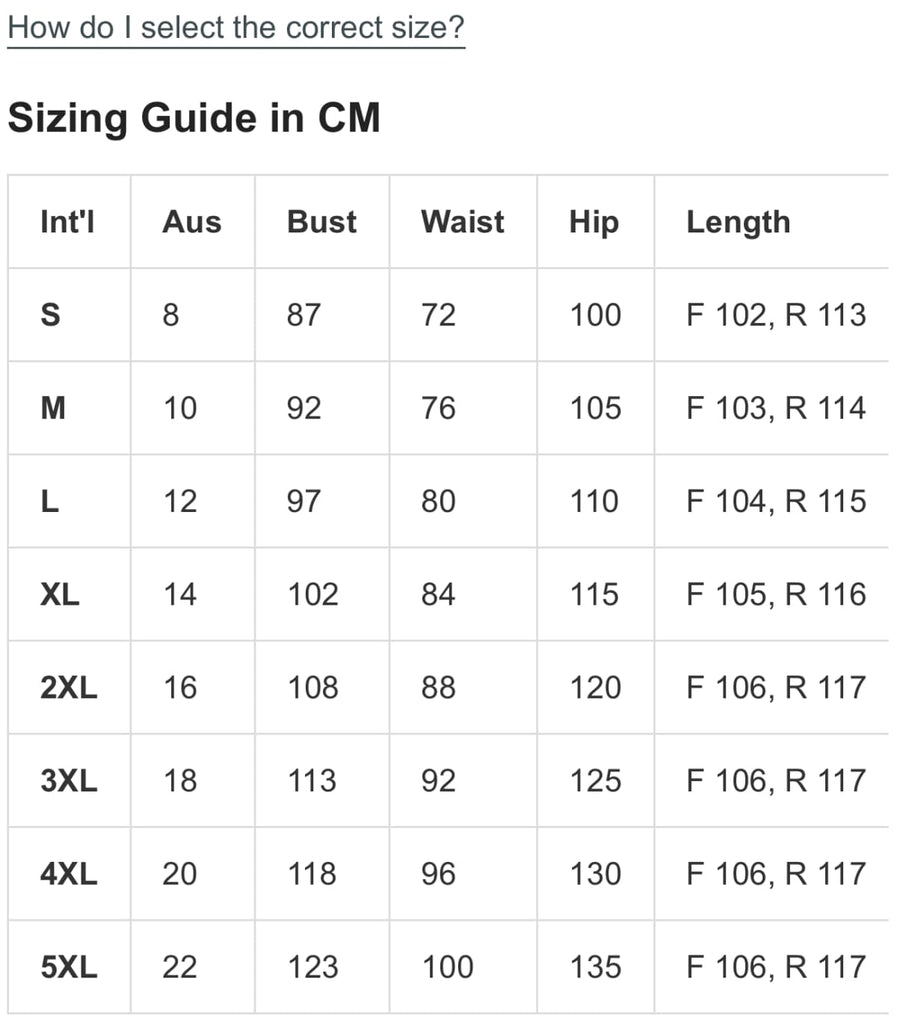The height and width of the screenshot is (1024, 897).
Task: Select length cell F 102, R 113
Action: (x=776, y=315)
